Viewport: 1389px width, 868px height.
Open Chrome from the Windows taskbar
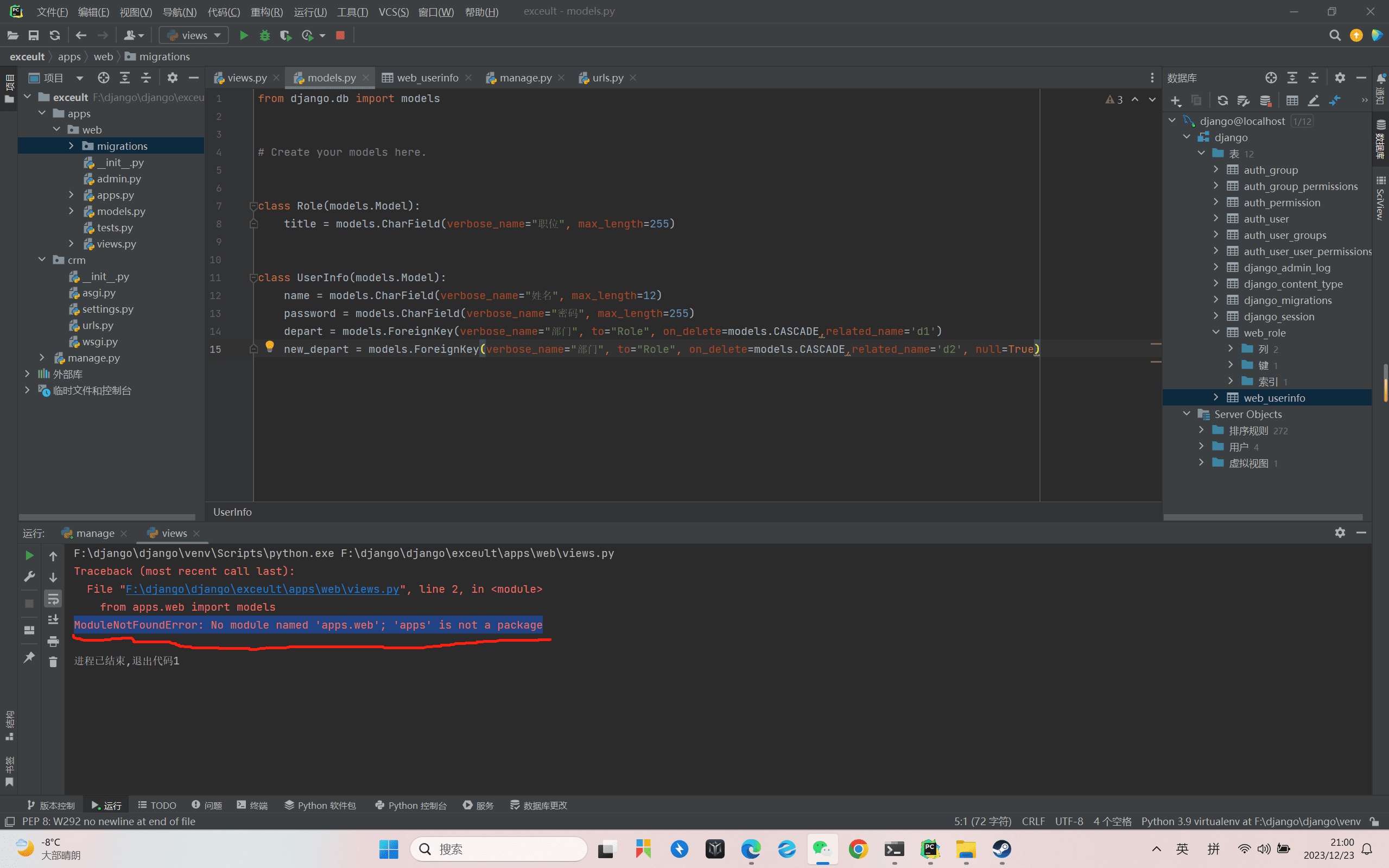[x=858, y=849]
